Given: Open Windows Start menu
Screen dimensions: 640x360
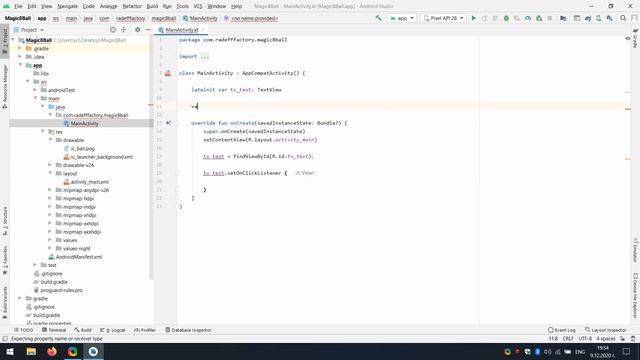Looking at the screenshot, I should [10, 351].
